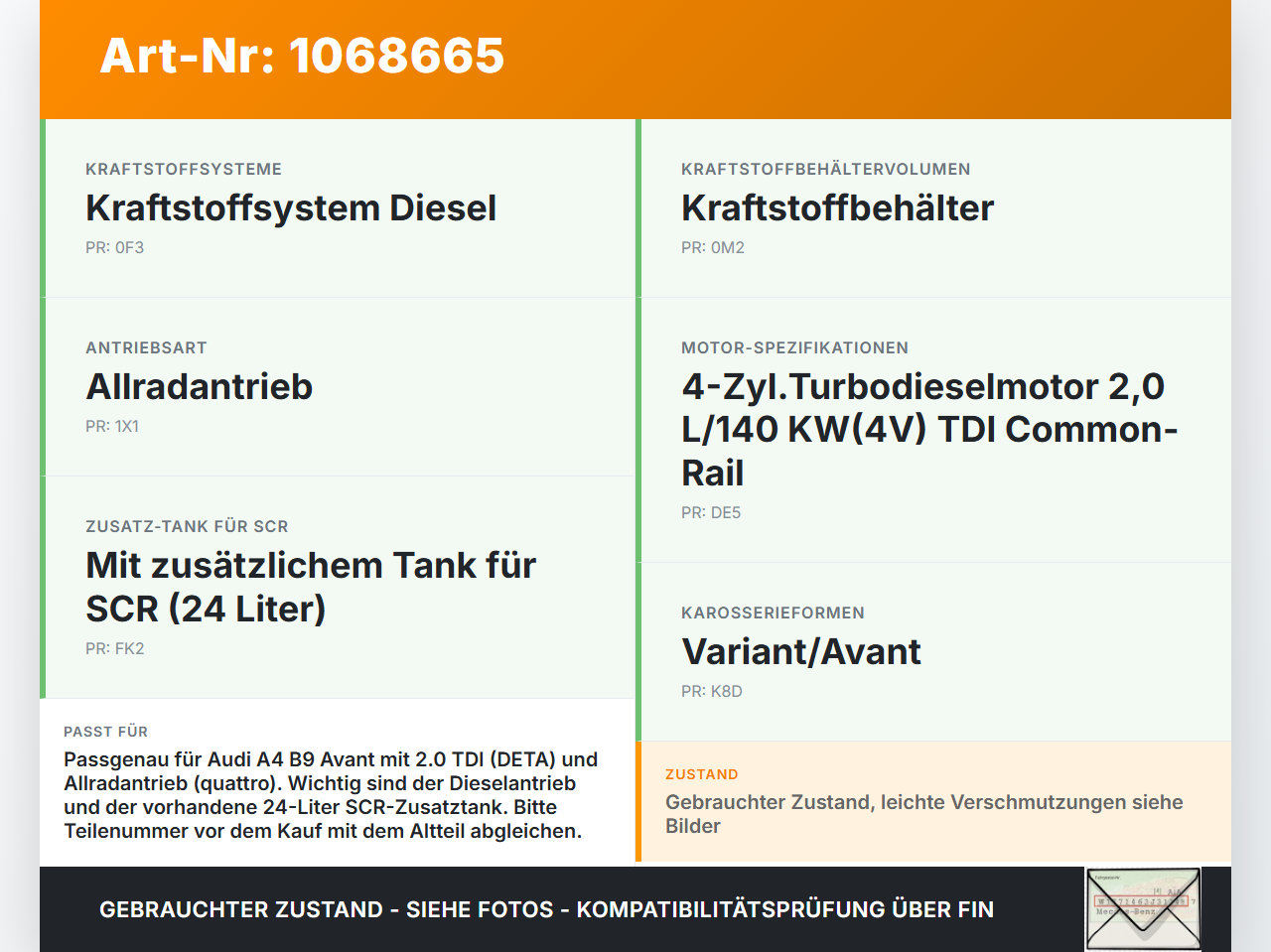Select the Mit zusätzlichem Tank für SCR text
Screen dimensions: 1271x952
point(311,587)
